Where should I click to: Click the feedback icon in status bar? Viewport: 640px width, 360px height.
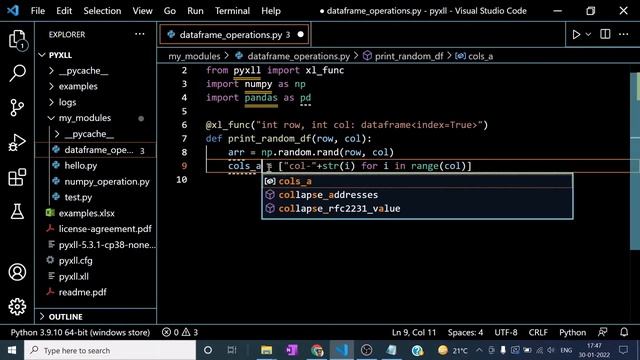pyautogui.click(x=602, y=332)
